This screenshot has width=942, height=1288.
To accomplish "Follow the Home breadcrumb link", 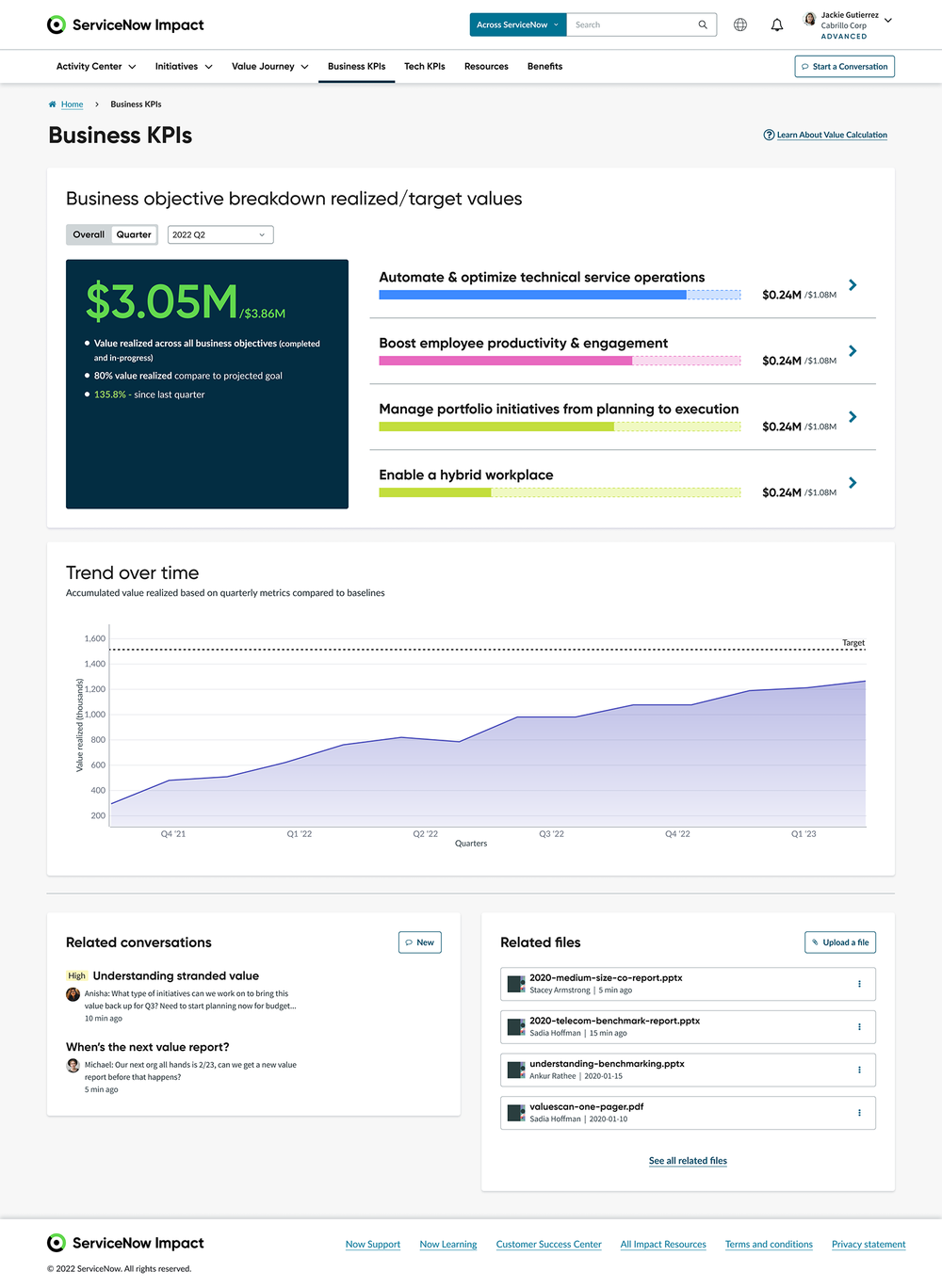I will 72,105.
